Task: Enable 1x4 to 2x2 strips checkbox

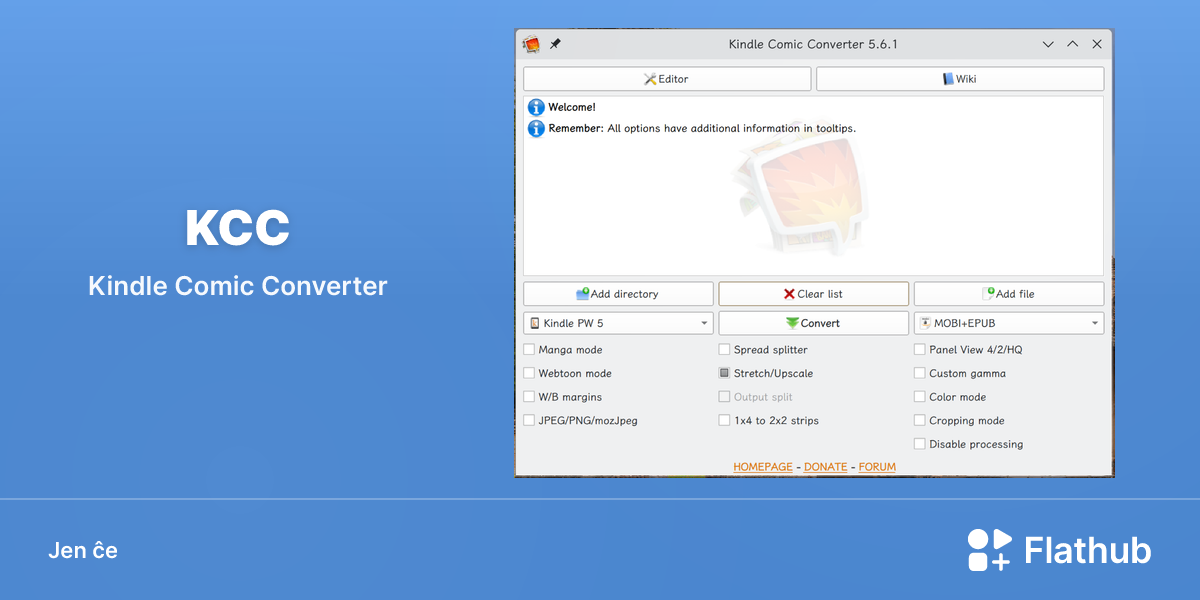Action: coord(724,421)
